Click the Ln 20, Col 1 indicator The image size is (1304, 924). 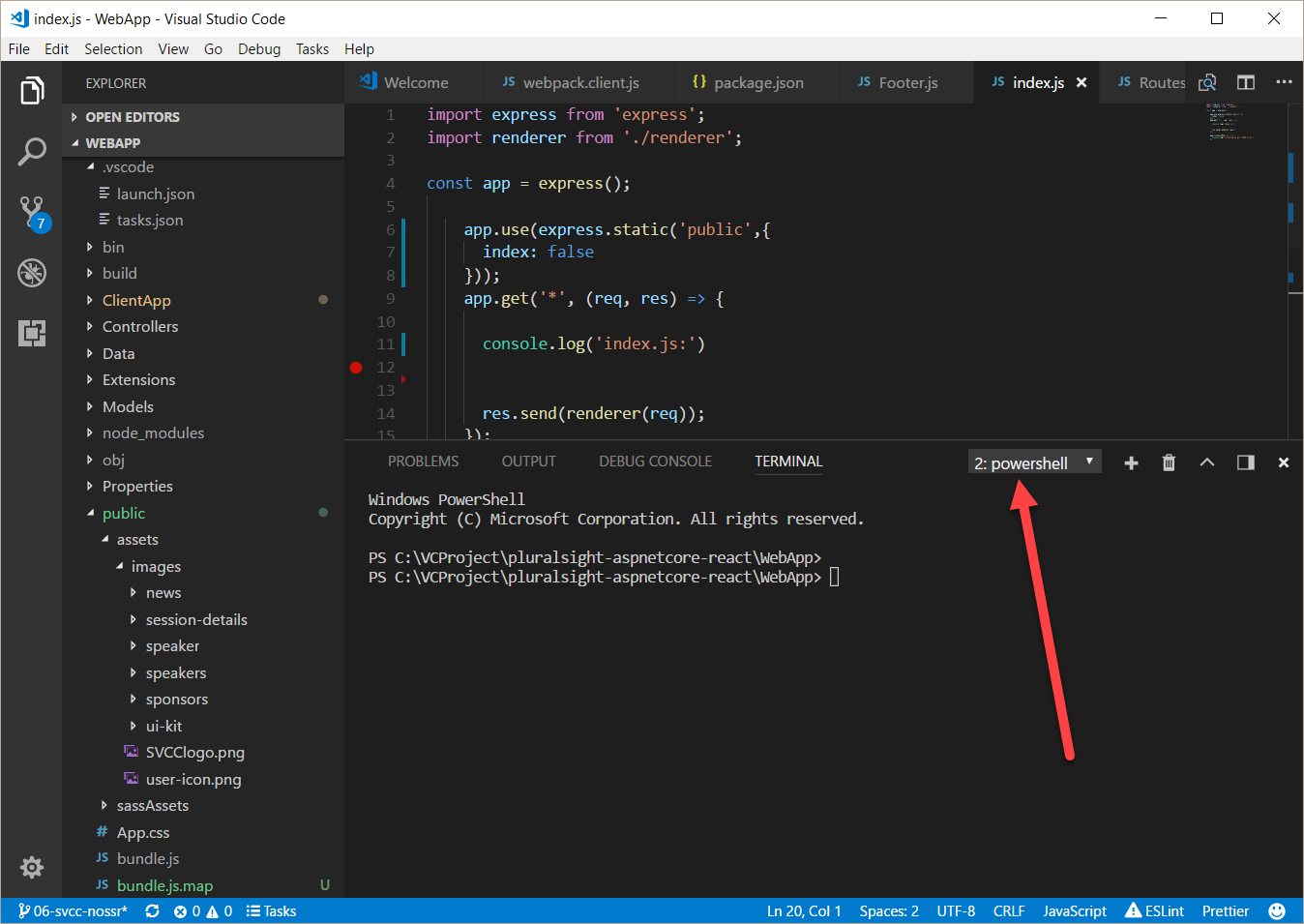[804, 911]
